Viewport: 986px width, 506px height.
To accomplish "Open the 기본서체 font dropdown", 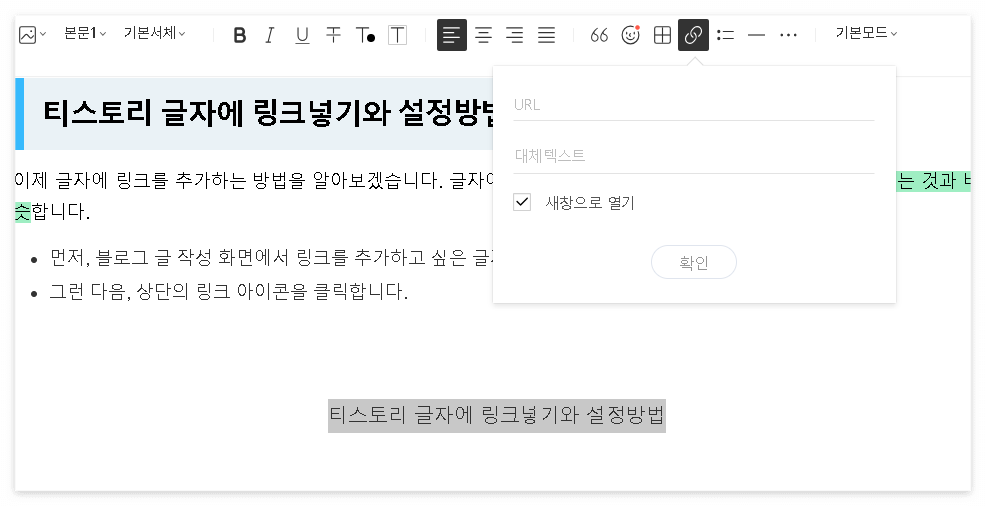I will (154, 33).
